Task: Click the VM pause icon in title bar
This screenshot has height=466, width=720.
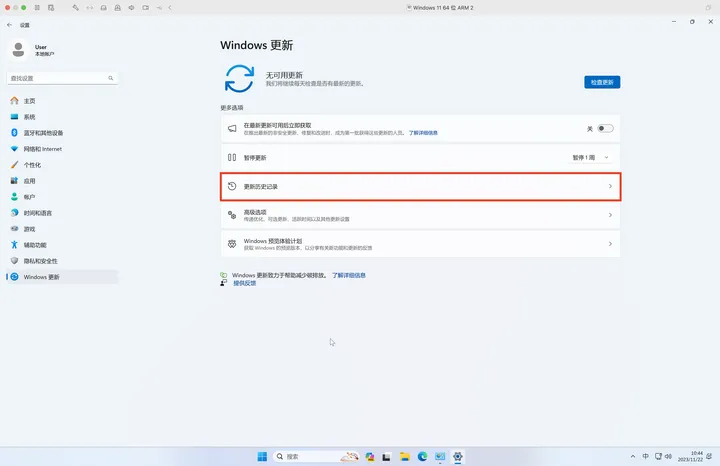Action: pos(37,8)
